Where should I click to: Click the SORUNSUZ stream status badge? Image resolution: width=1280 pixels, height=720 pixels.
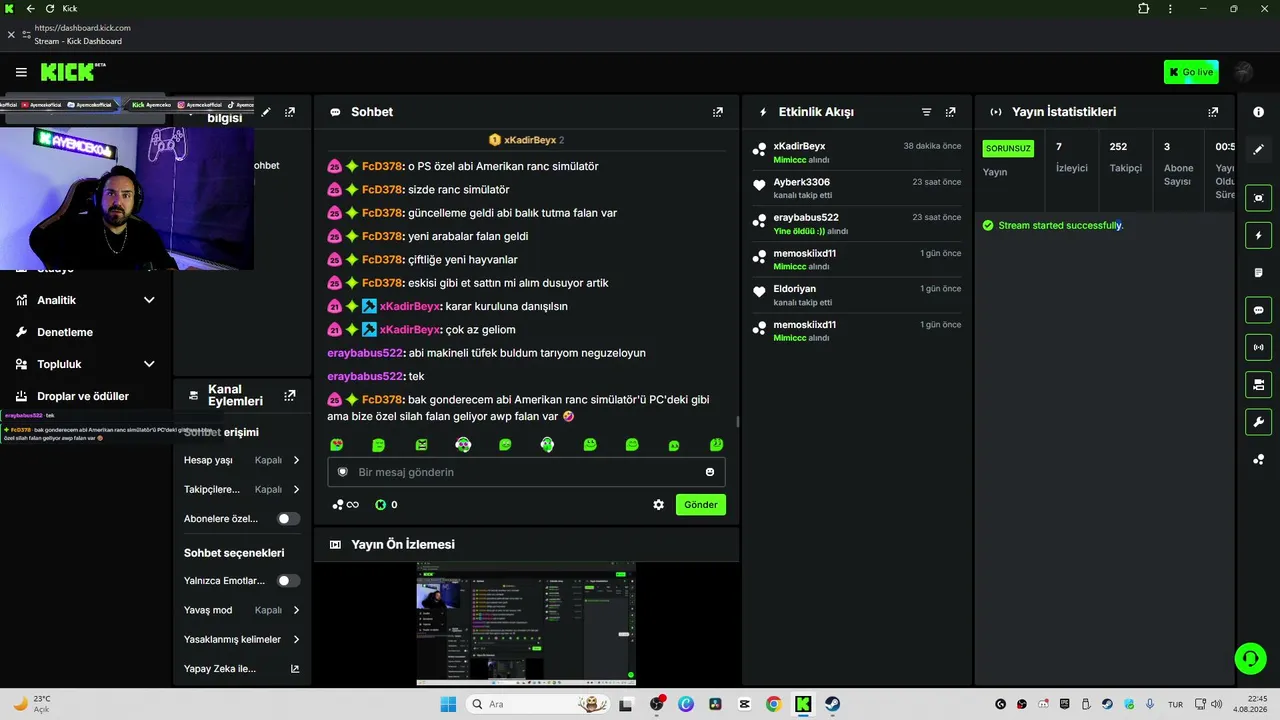1008,148
